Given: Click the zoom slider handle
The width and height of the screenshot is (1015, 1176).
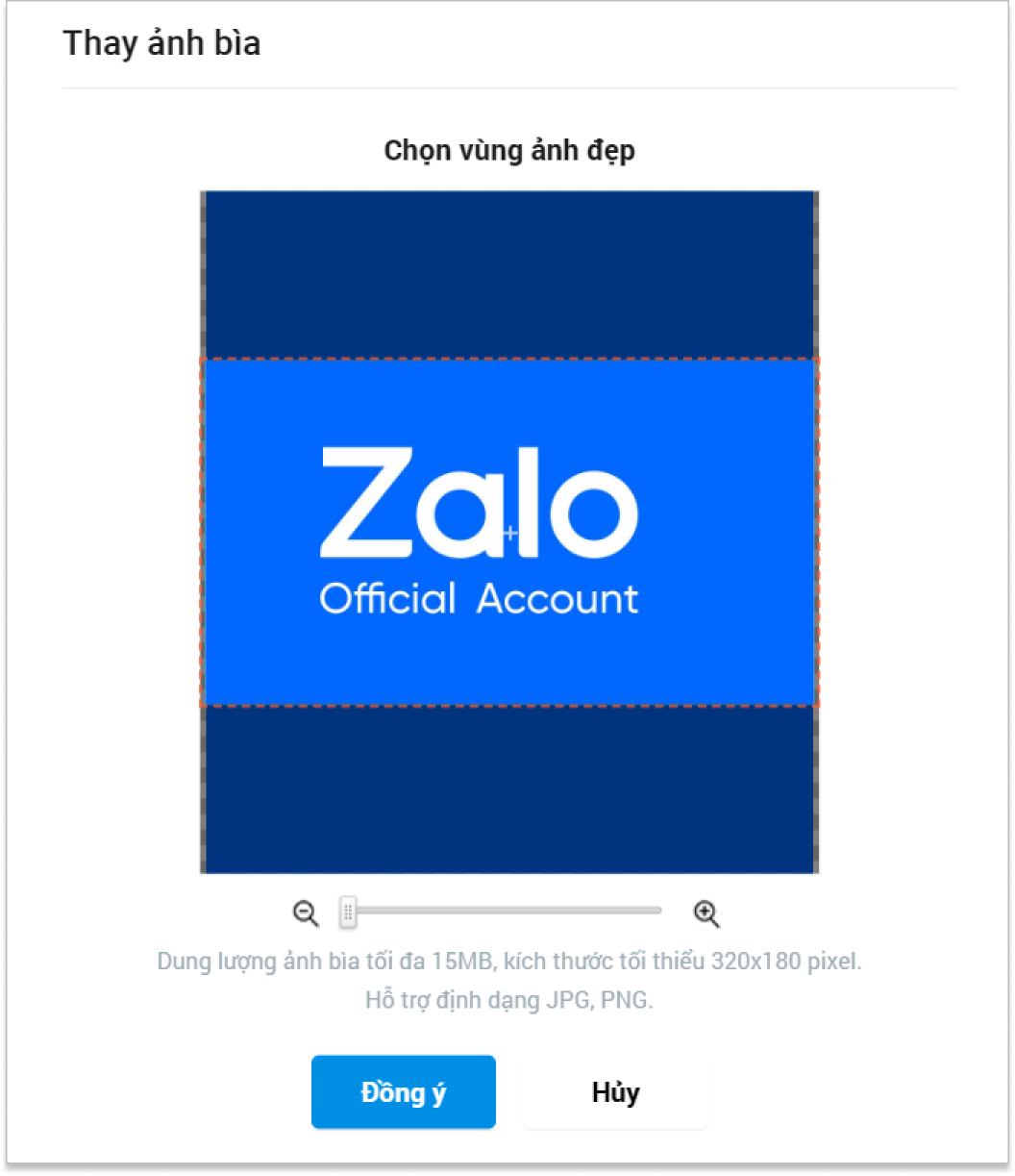Looking at the screenshot, I should tap(348, 913).
